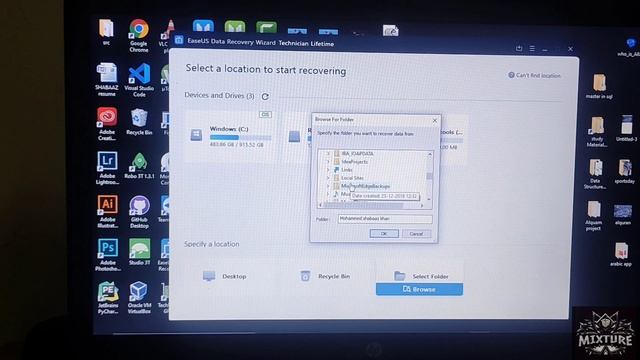This screenshot has height=360, width=640.
Task: Click the Folder name input field
Action: [x=385, y=219]
